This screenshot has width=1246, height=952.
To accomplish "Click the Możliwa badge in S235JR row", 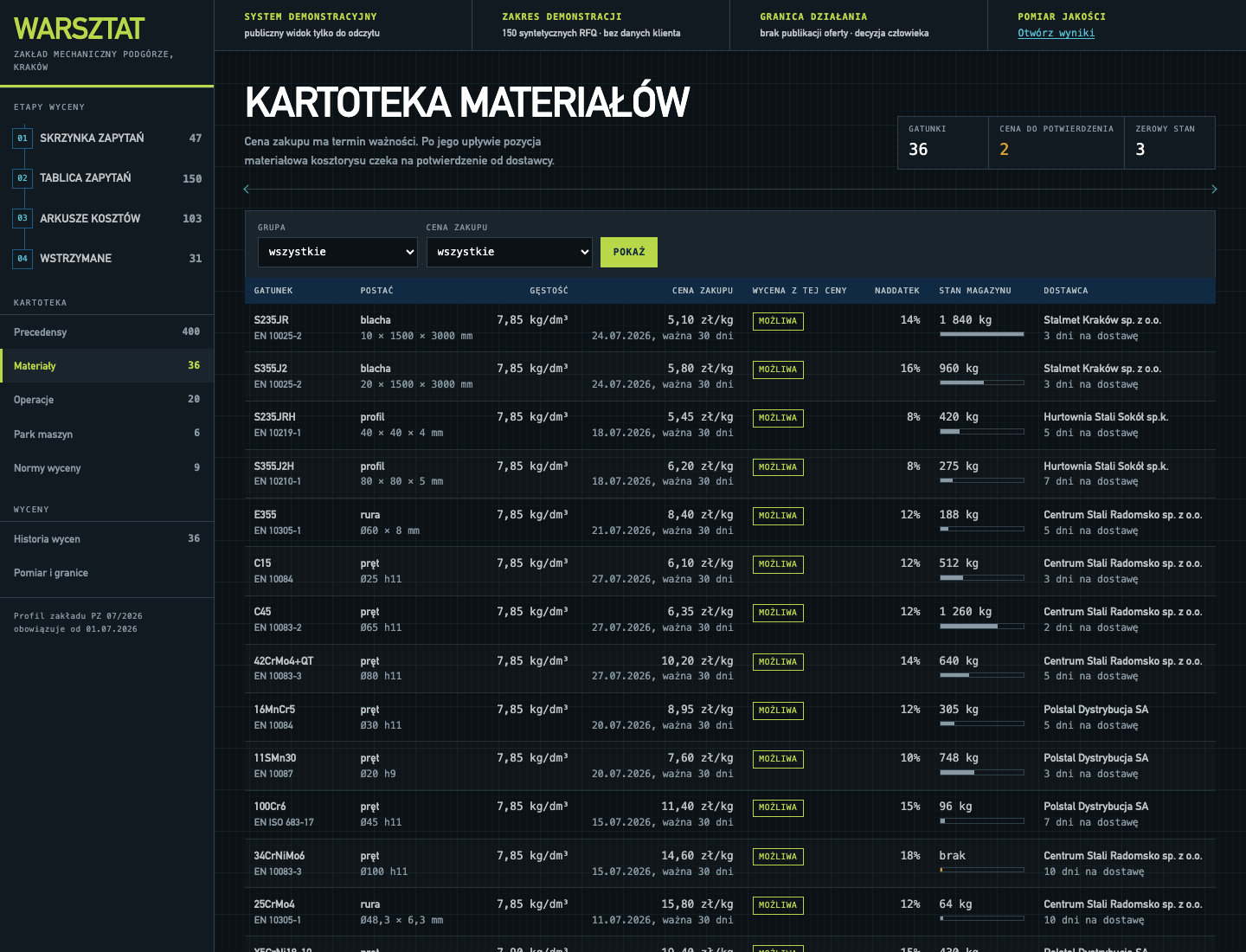I will pyautogui.click(x=778, y=321).
